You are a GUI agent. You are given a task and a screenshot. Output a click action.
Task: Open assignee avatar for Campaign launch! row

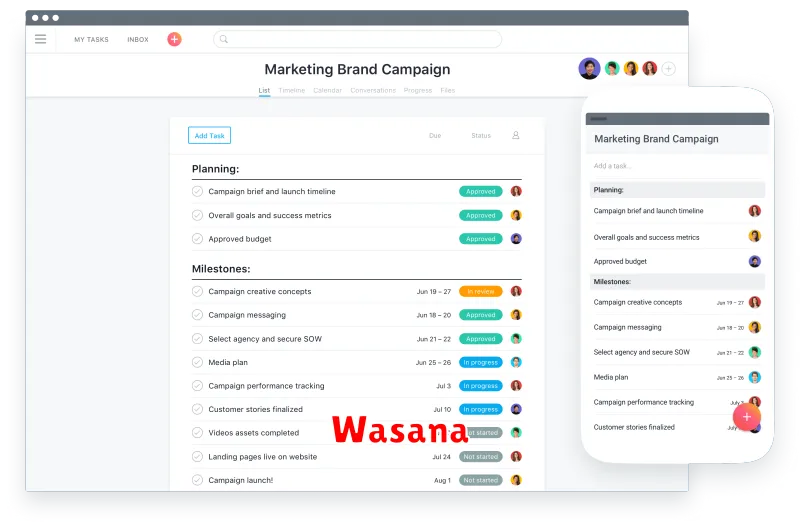516,480
